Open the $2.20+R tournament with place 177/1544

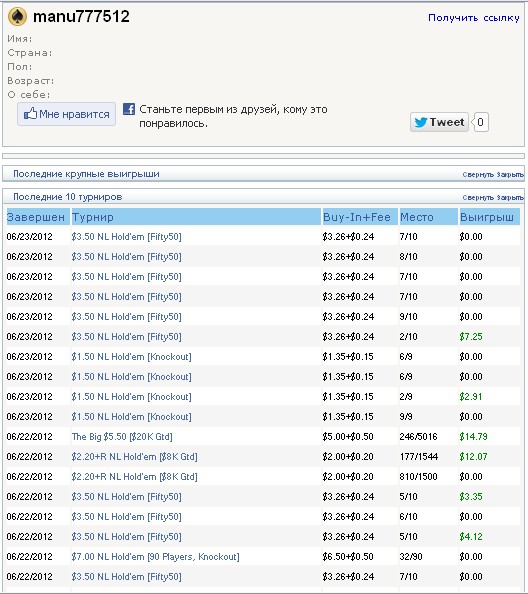point(134,456)
